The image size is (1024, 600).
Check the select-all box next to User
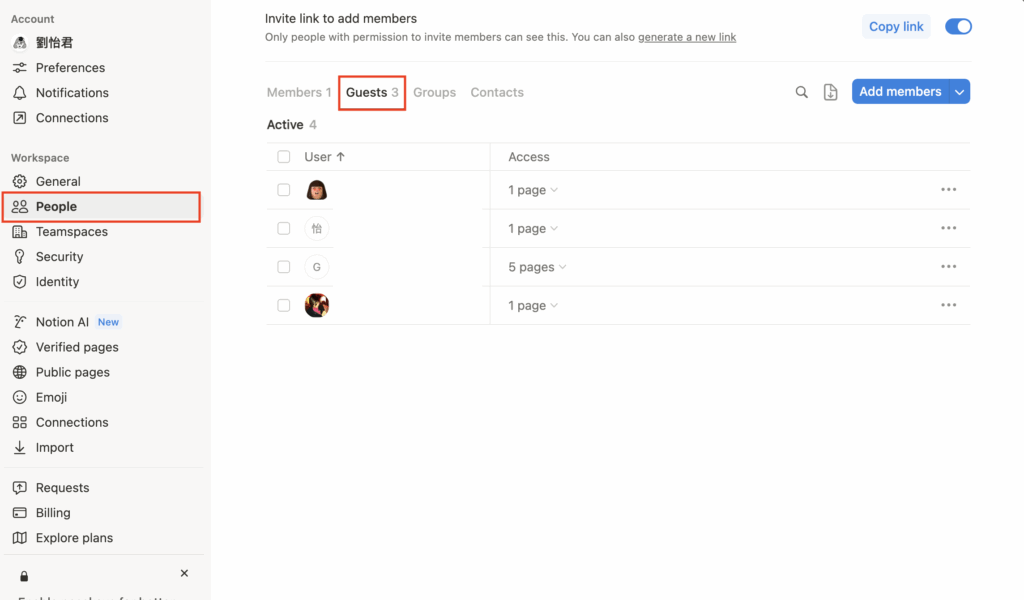click(x=284, y=157)
